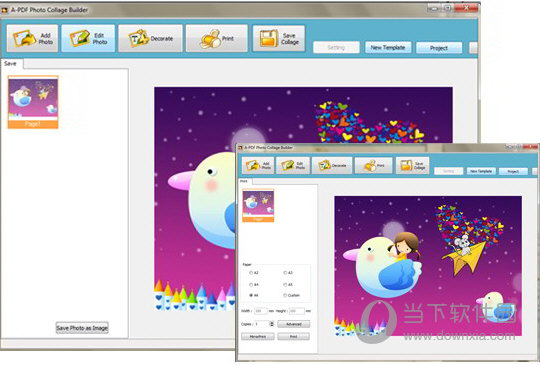540x365 pixels.
Task: Click the Height input field
Action: point(297,311)
